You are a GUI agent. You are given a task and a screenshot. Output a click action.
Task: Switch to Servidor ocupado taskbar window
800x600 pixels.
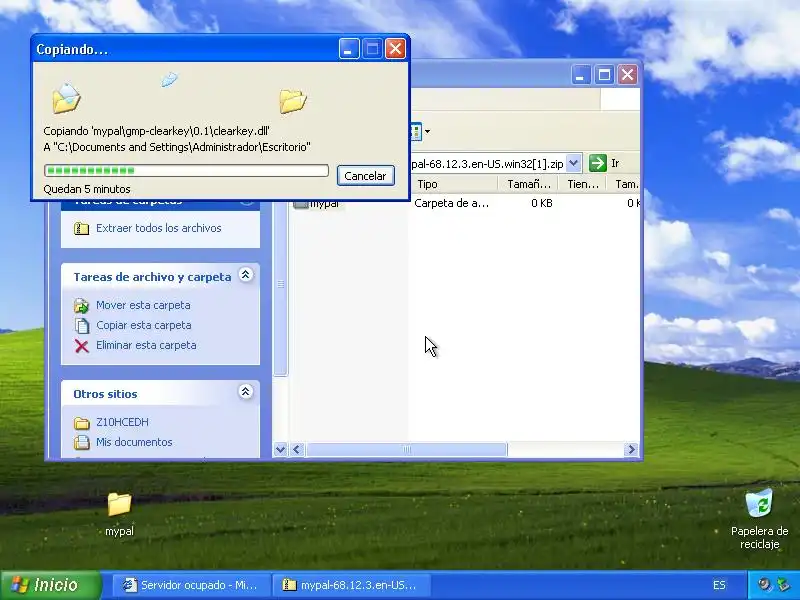tap(191, 585)
